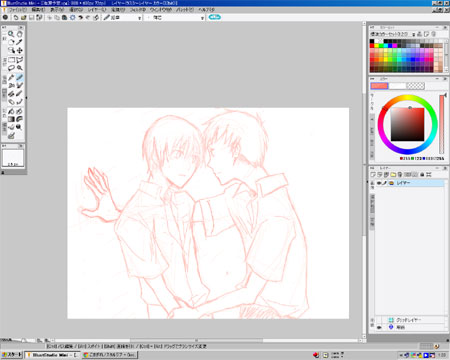Open the pen preset dropdown in toolbar
Image resolution: width=450 pixels, height=360 pixels.
point(139,18)
